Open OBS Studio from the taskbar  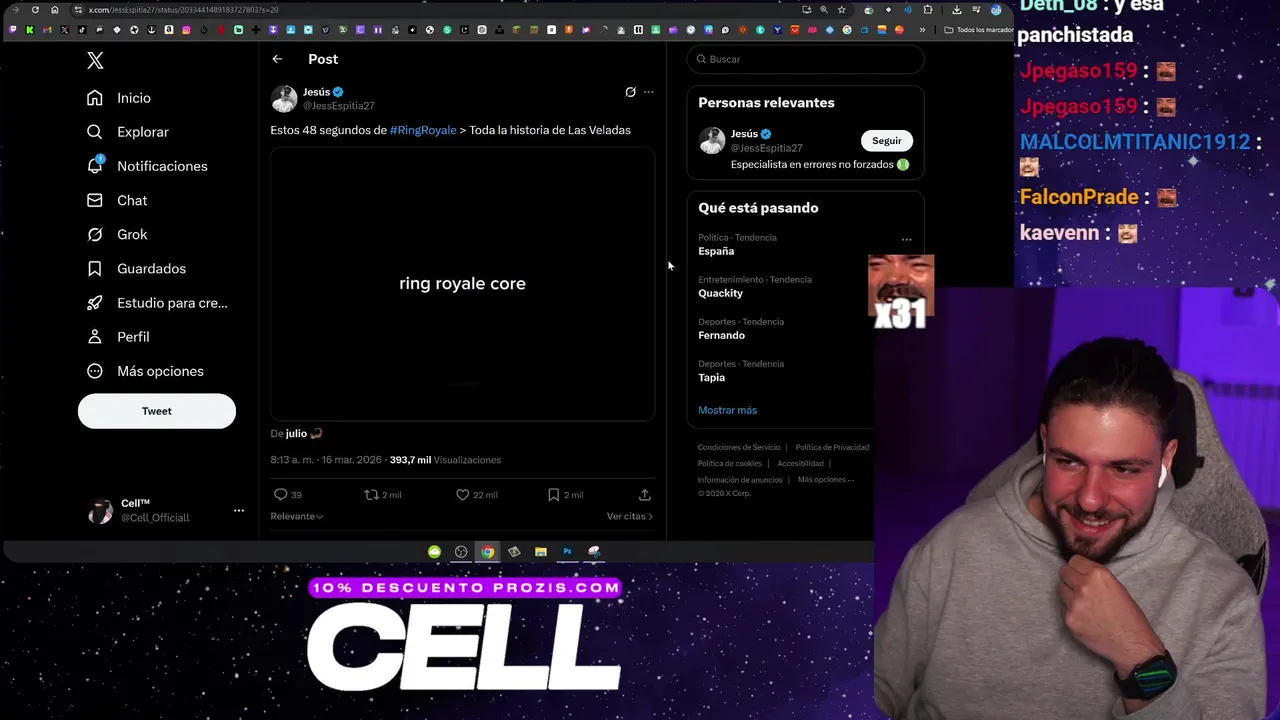pos(461,552)
